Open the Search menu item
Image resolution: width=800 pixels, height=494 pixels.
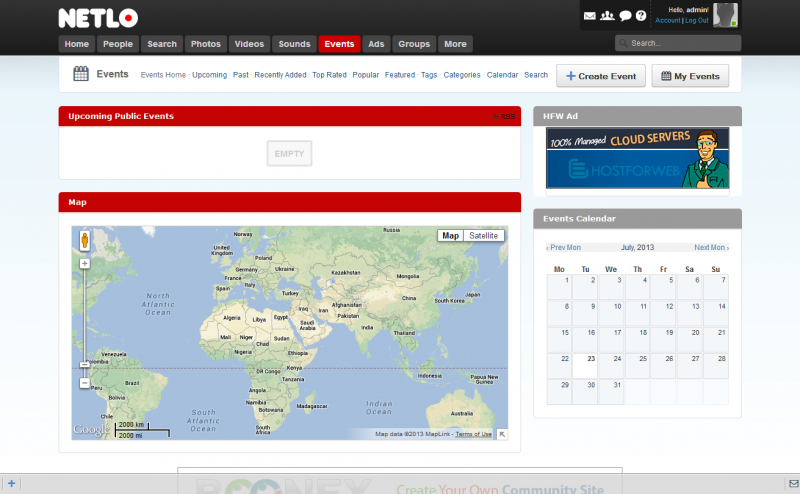(x=162, y=44)
